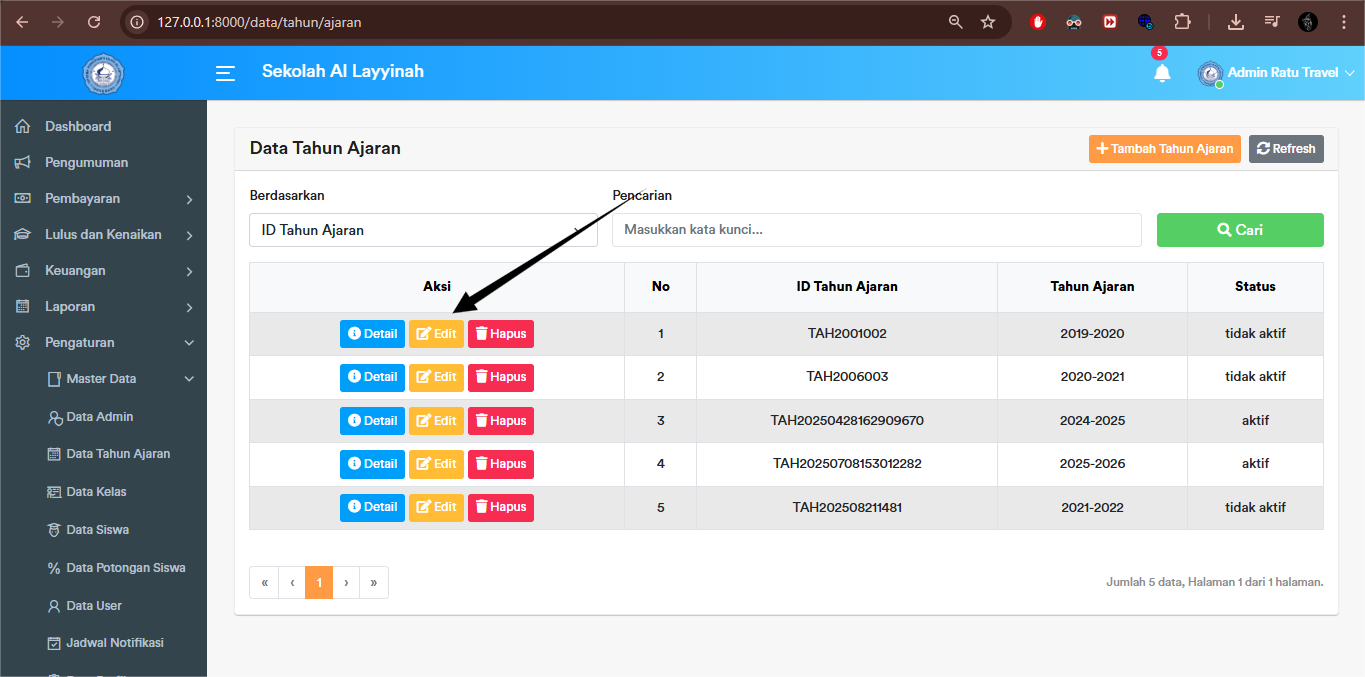Viewport: 1365px width, 677px height.
Task: Open the Berdasarkan ID Tahun Ajaran dropdown
Action: pos(422,230)
